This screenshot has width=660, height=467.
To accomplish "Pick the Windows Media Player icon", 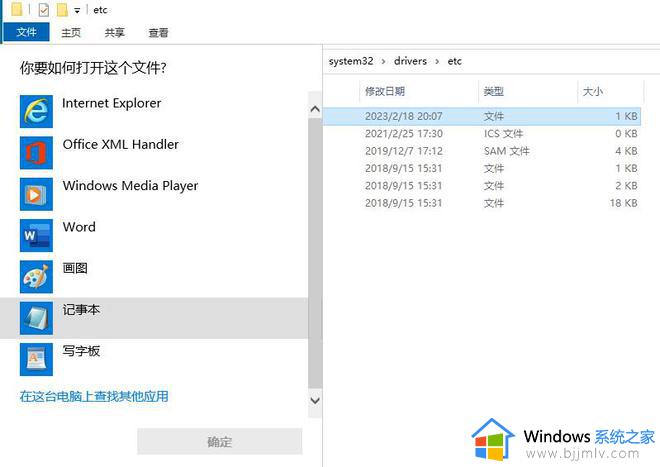I will point(36,194).
